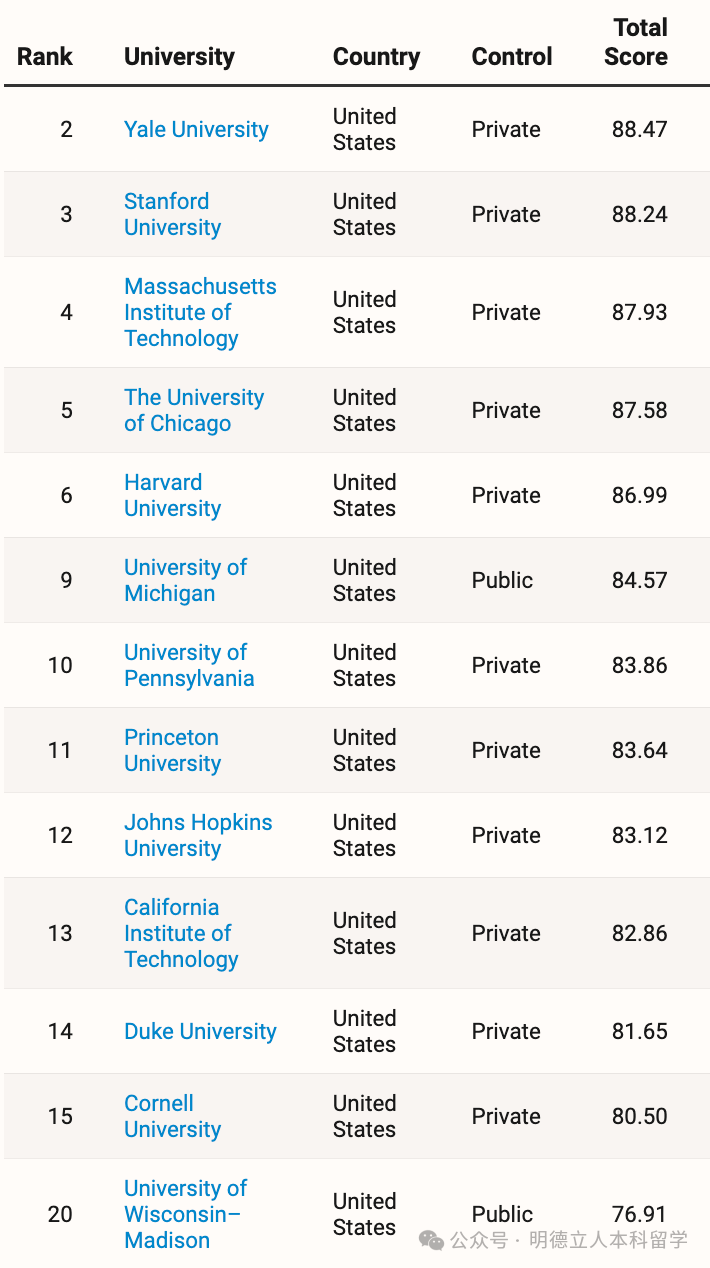
Task: Visit the University of Wisconsin–Madison link
Action: (x=185, y=1214)
